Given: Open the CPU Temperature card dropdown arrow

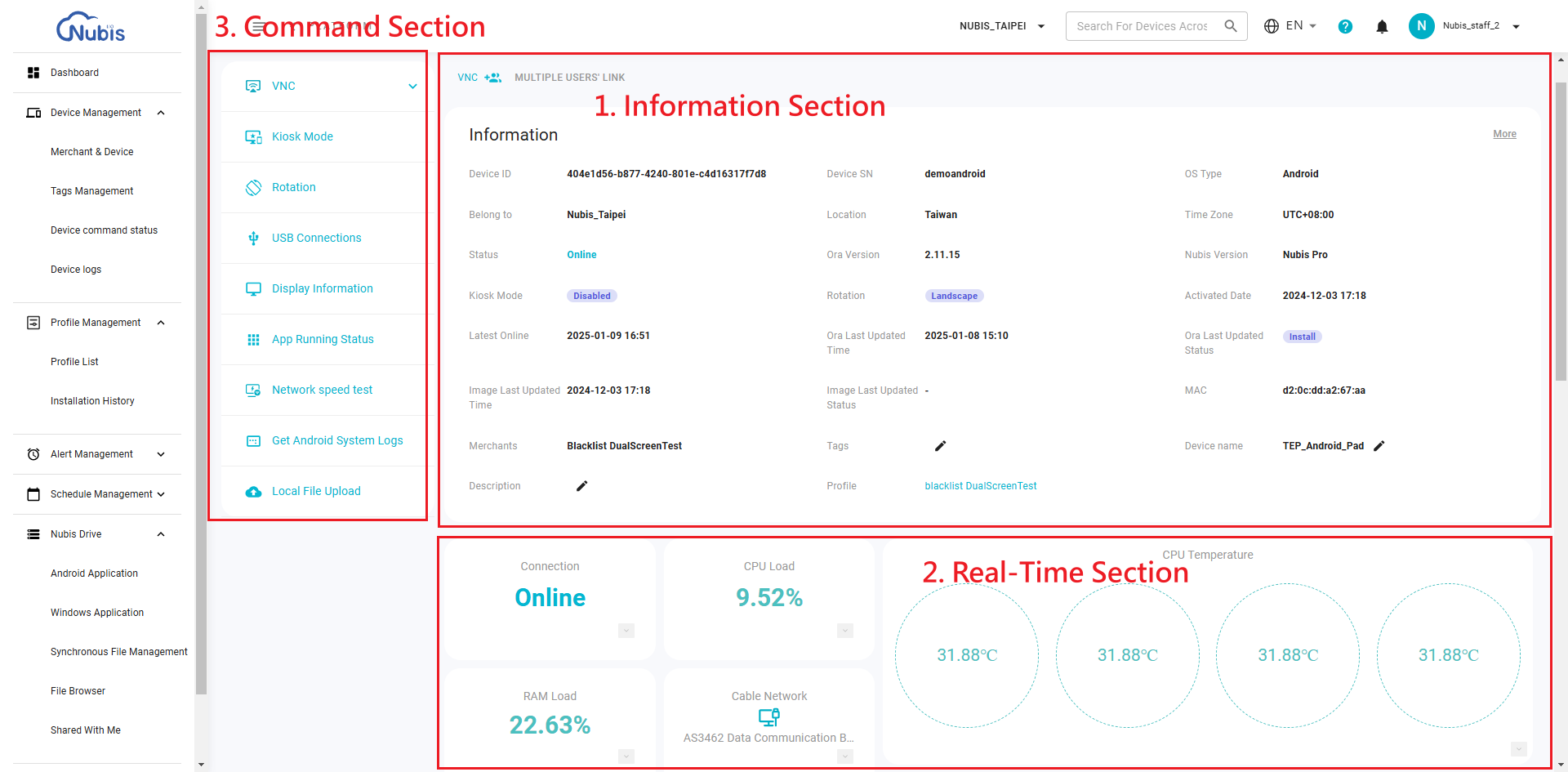Looking at the screenshot, I should [1519, 749].
